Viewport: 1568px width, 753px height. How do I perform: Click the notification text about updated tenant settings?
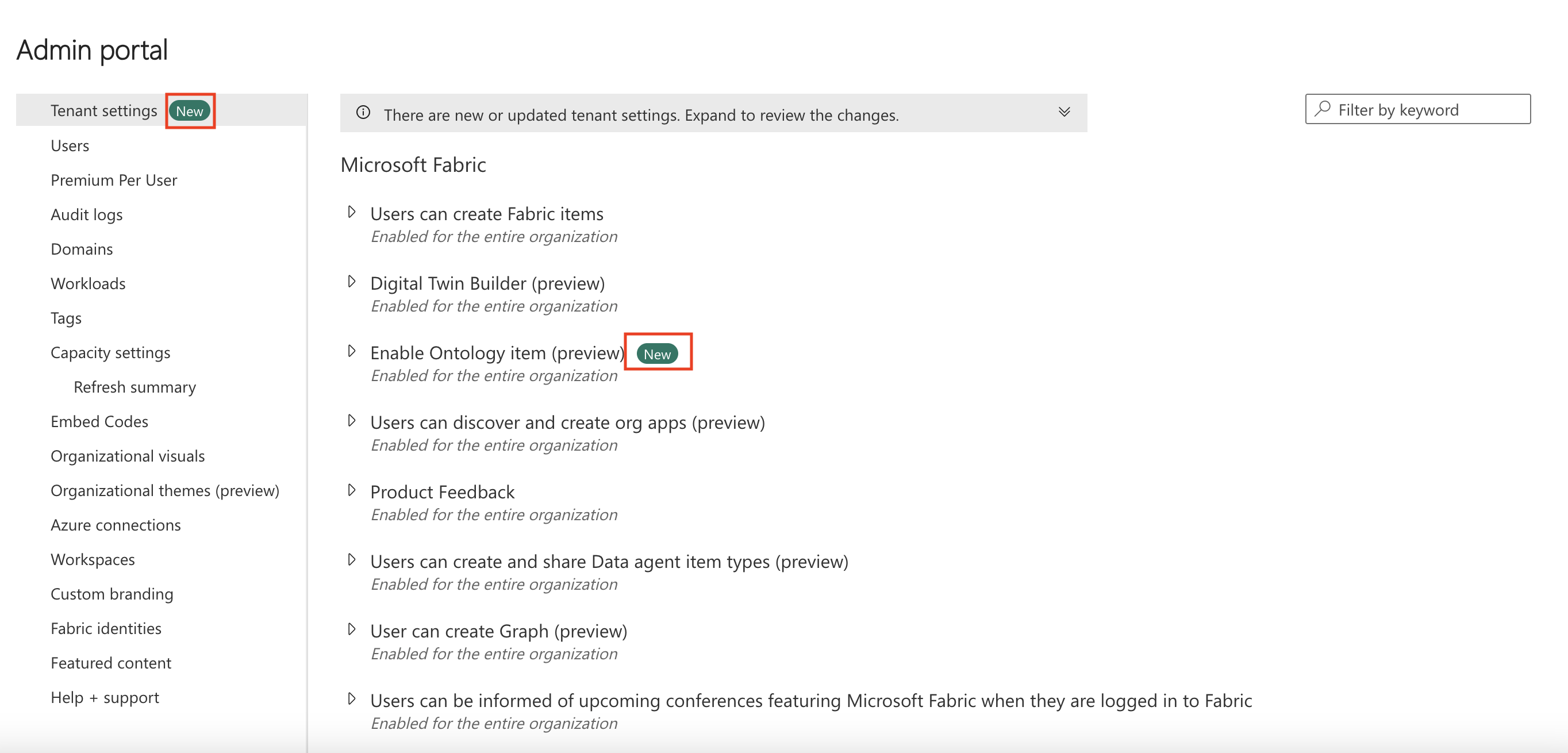pyautogui.click(x=641, y=115)
